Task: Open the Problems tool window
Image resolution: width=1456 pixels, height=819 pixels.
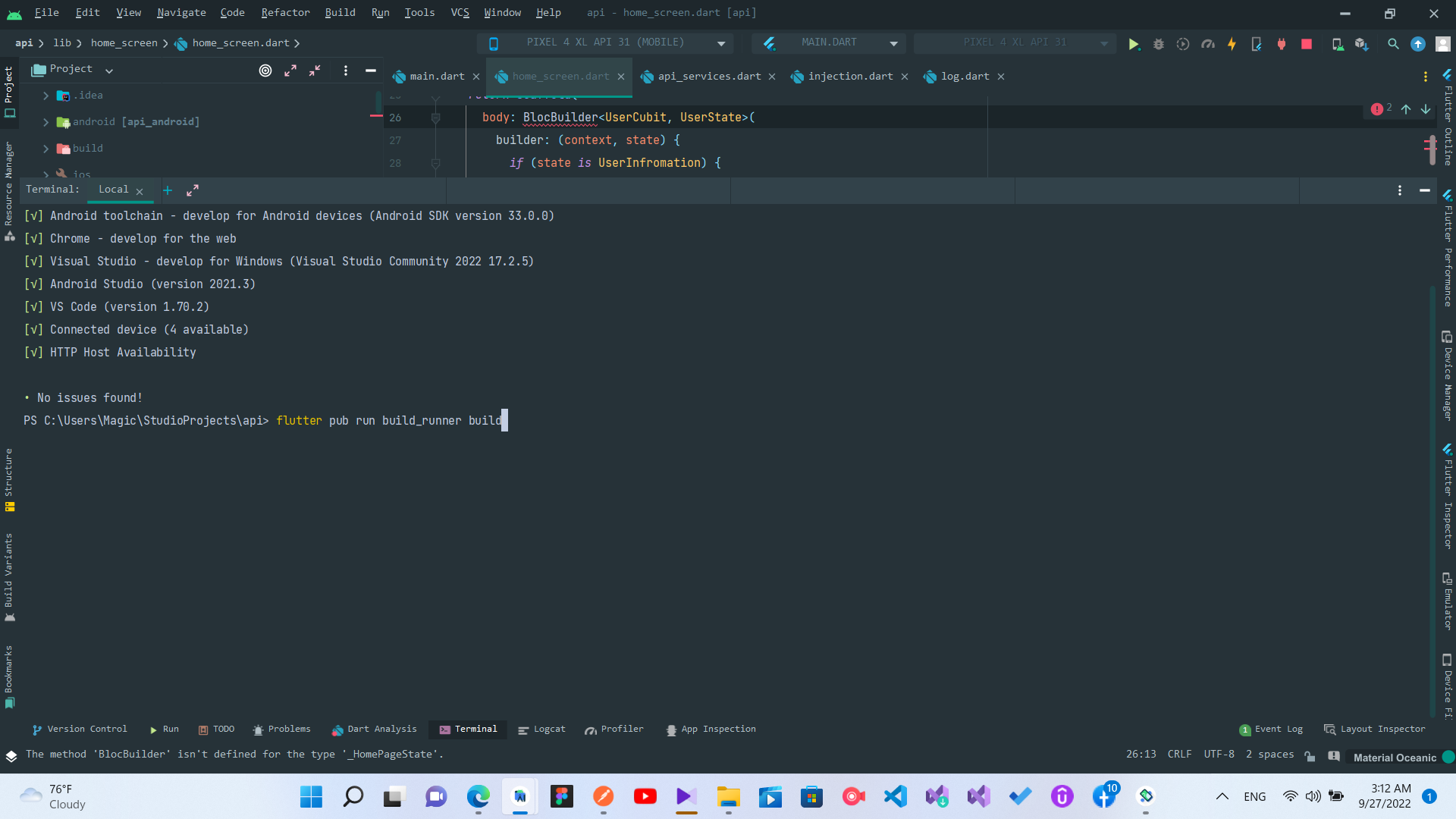Action: click(282, 730)
